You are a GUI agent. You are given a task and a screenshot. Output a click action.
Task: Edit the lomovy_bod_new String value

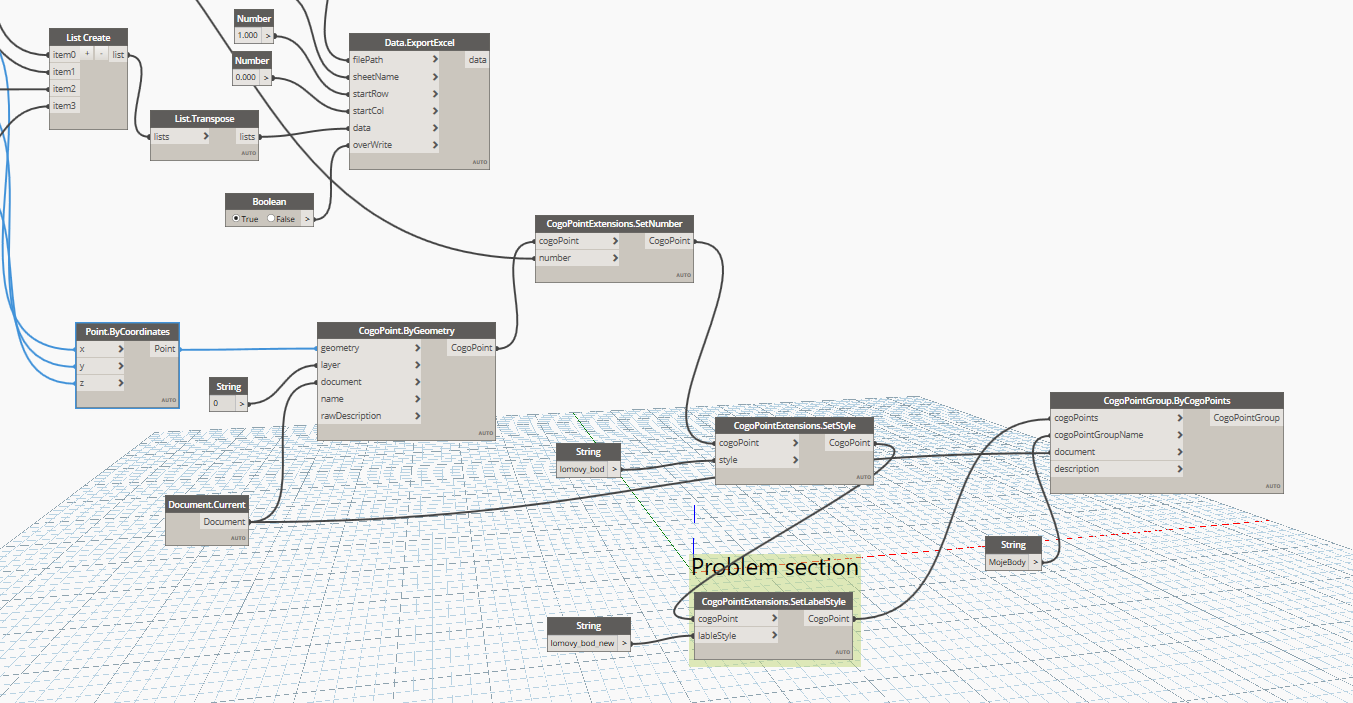582,643
